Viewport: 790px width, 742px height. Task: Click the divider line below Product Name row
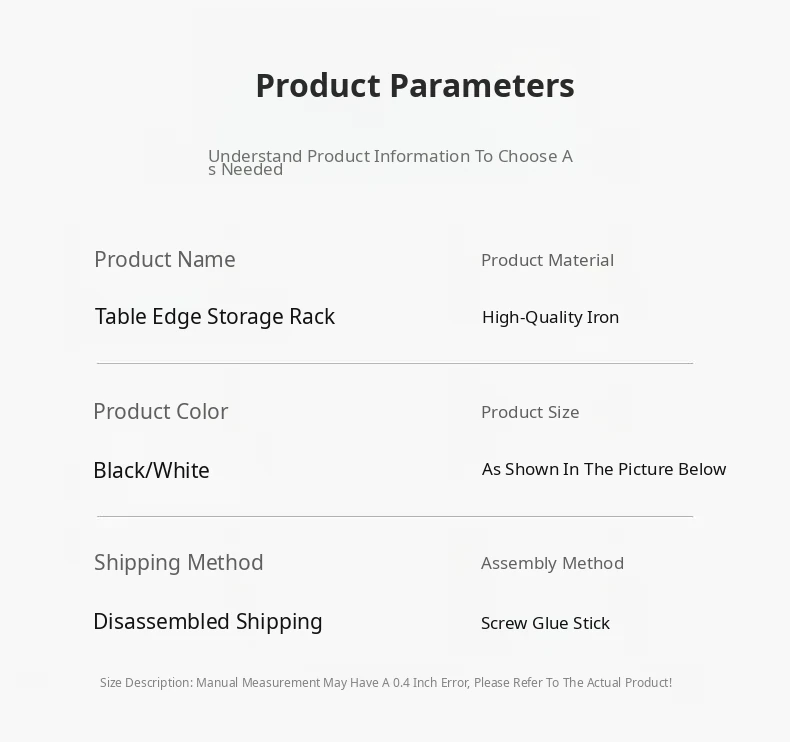click(x=395, y=363)
